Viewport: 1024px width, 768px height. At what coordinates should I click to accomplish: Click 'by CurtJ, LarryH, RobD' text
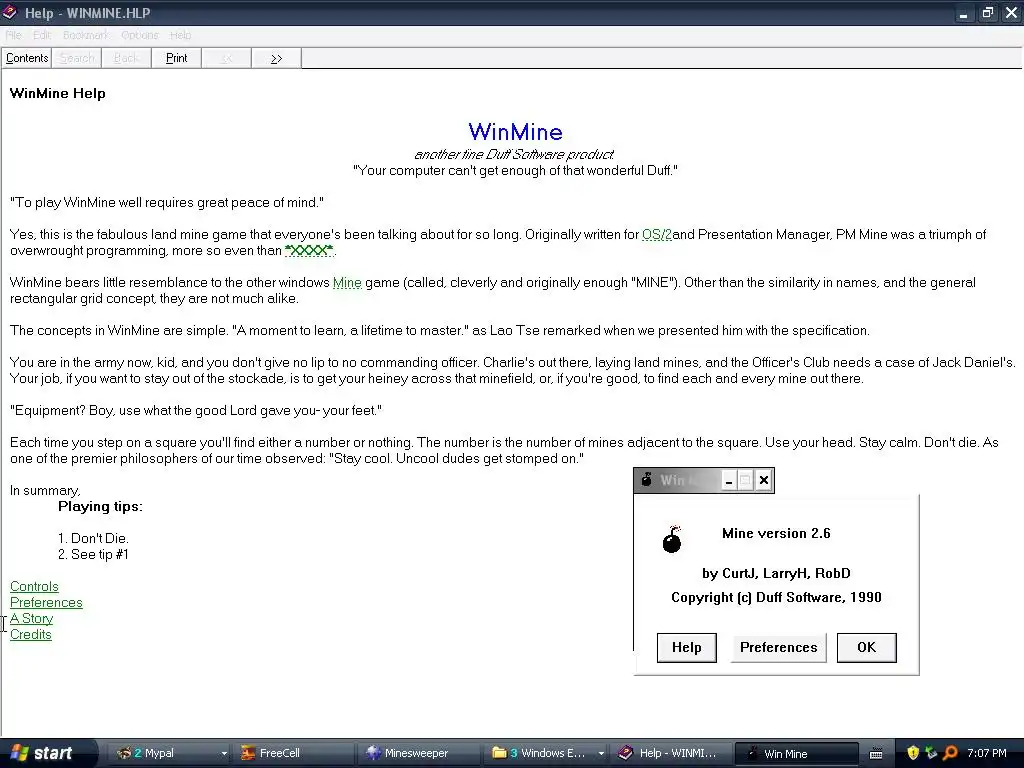(x=776, y=573)
